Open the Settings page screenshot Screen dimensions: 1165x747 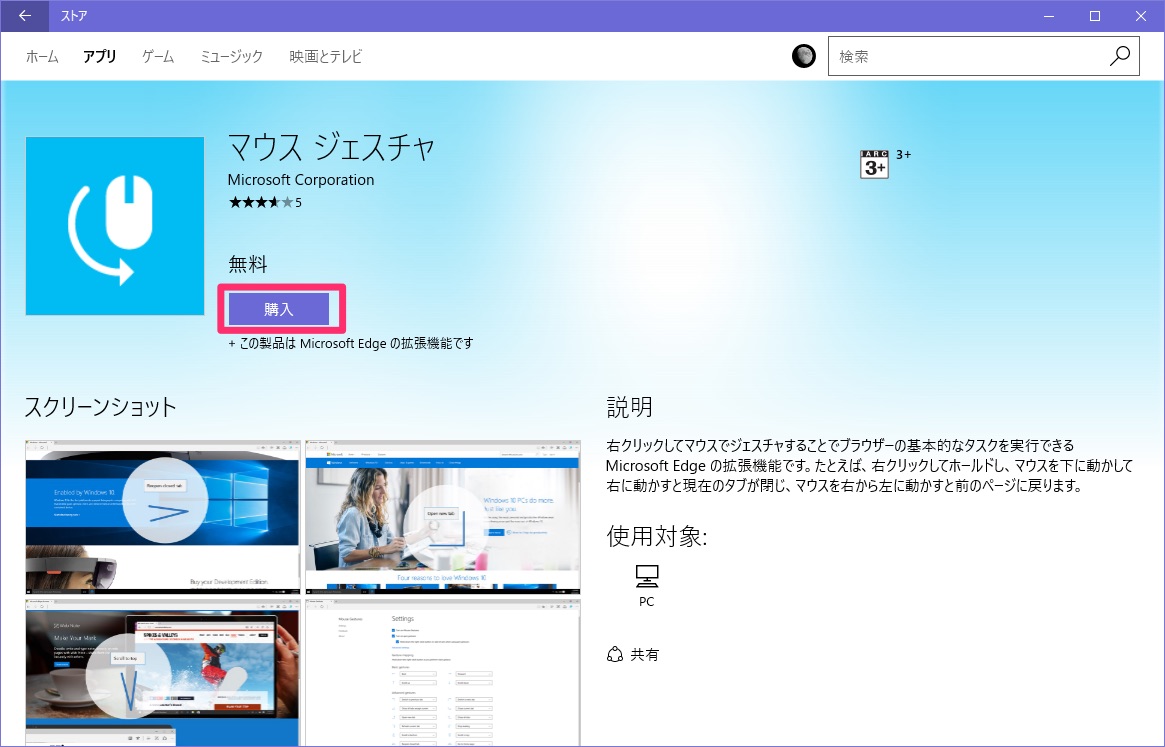(443, 672)
